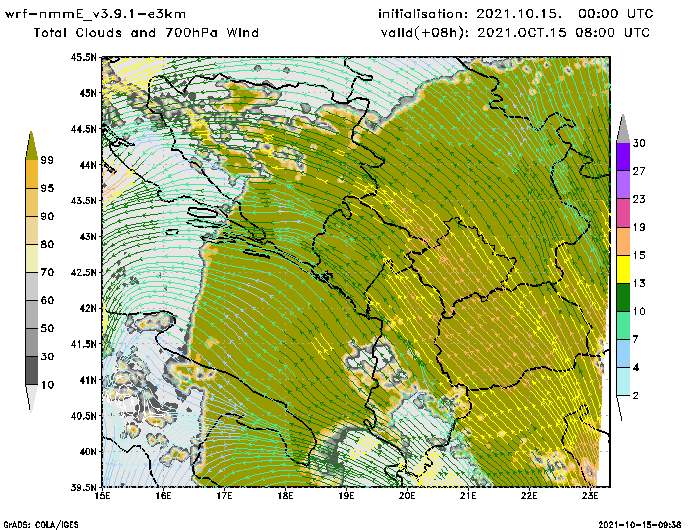The image size is (700, 530).
Task: Click the 2021-10-15-09:38 timestamp
Action: [640, 525]
